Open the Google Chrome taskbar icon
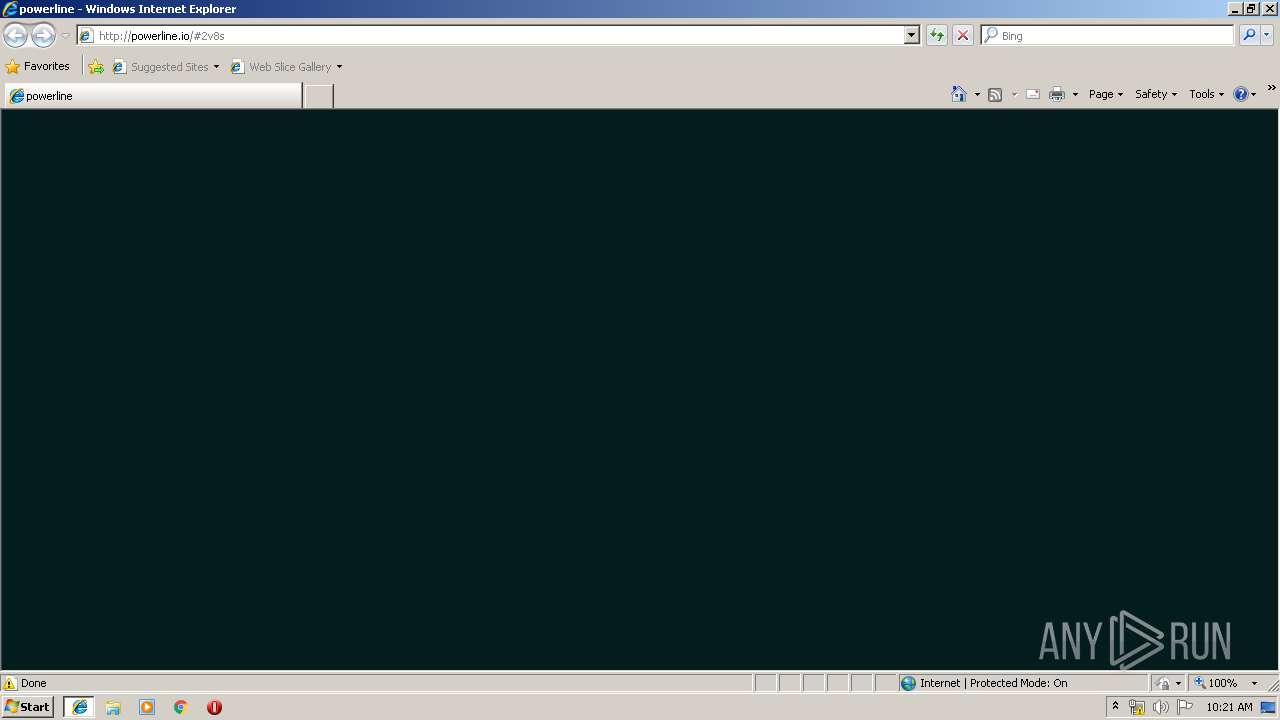The width and height of the screenshot is (1280, 720). pyautogui.click(x=181, y=707)
